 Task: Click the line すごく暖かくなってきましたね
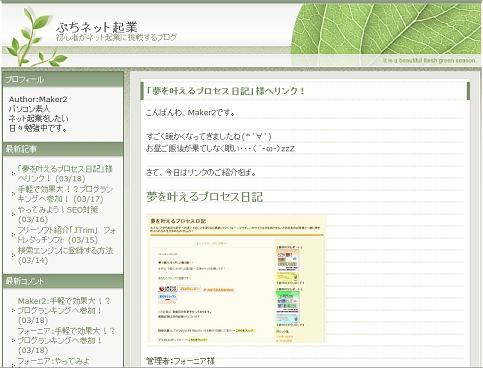tap(209, 136)
